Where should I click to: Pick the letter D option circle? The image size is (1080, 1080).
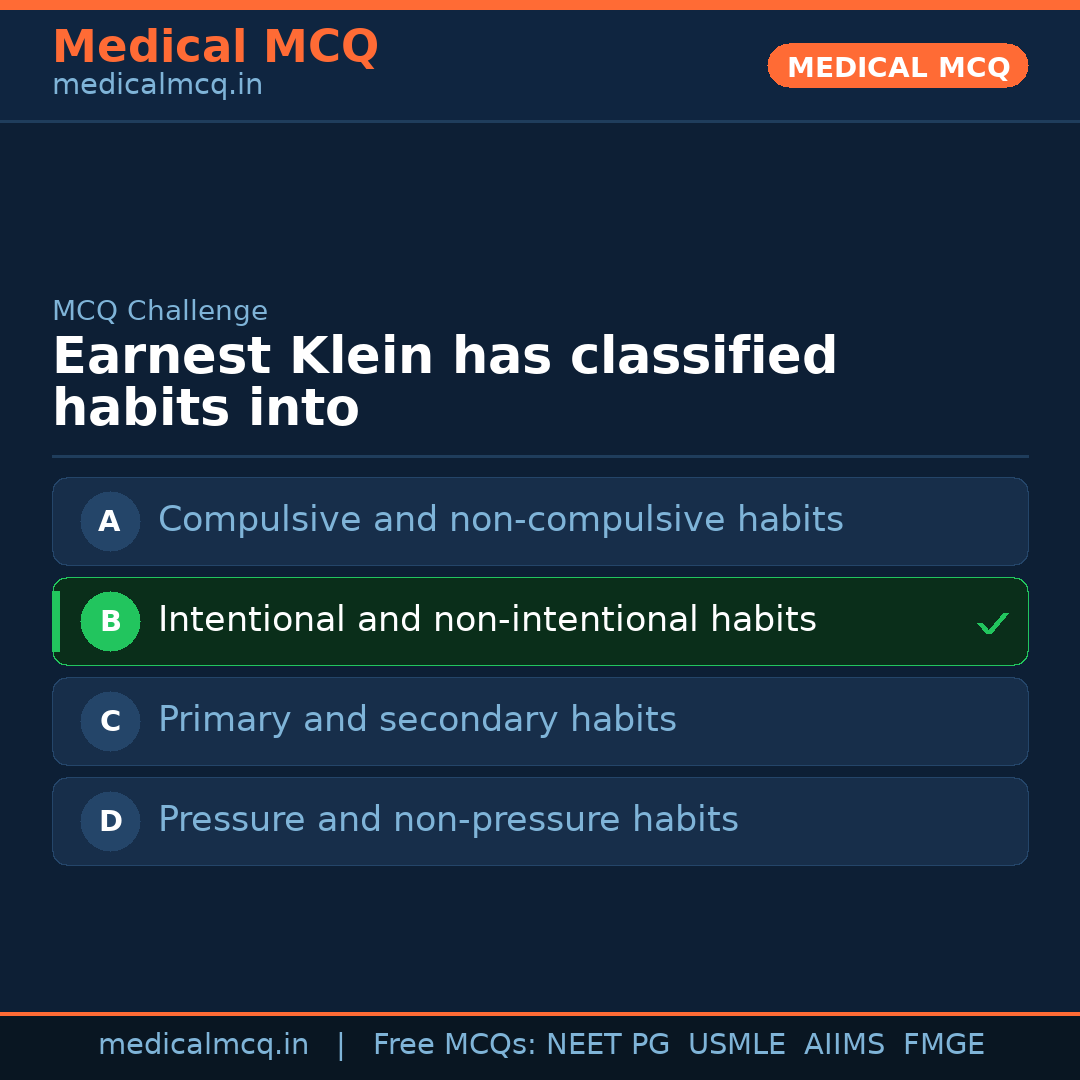[110, 821]
